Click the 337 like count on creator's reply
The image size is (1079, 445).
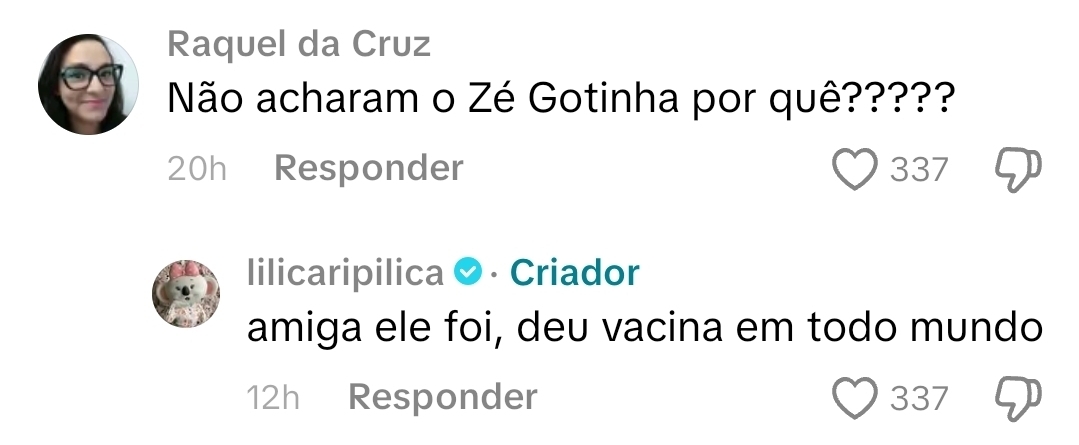tap(919, 399)
